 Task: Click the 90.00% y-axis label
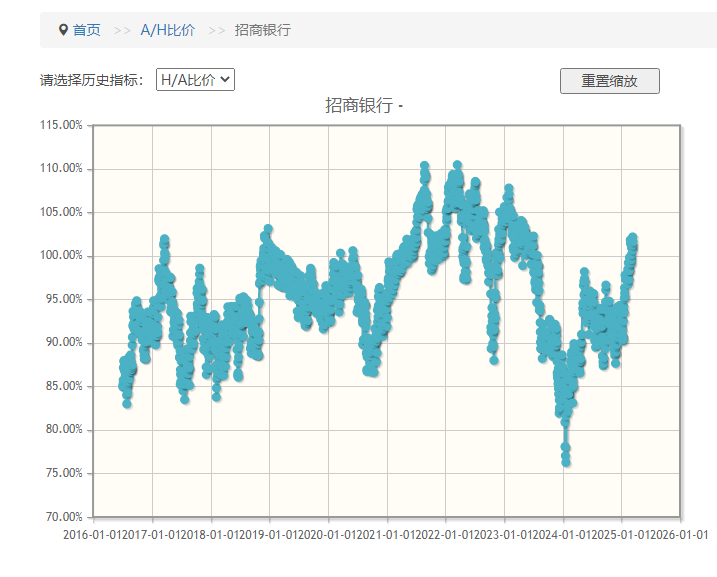64,342
